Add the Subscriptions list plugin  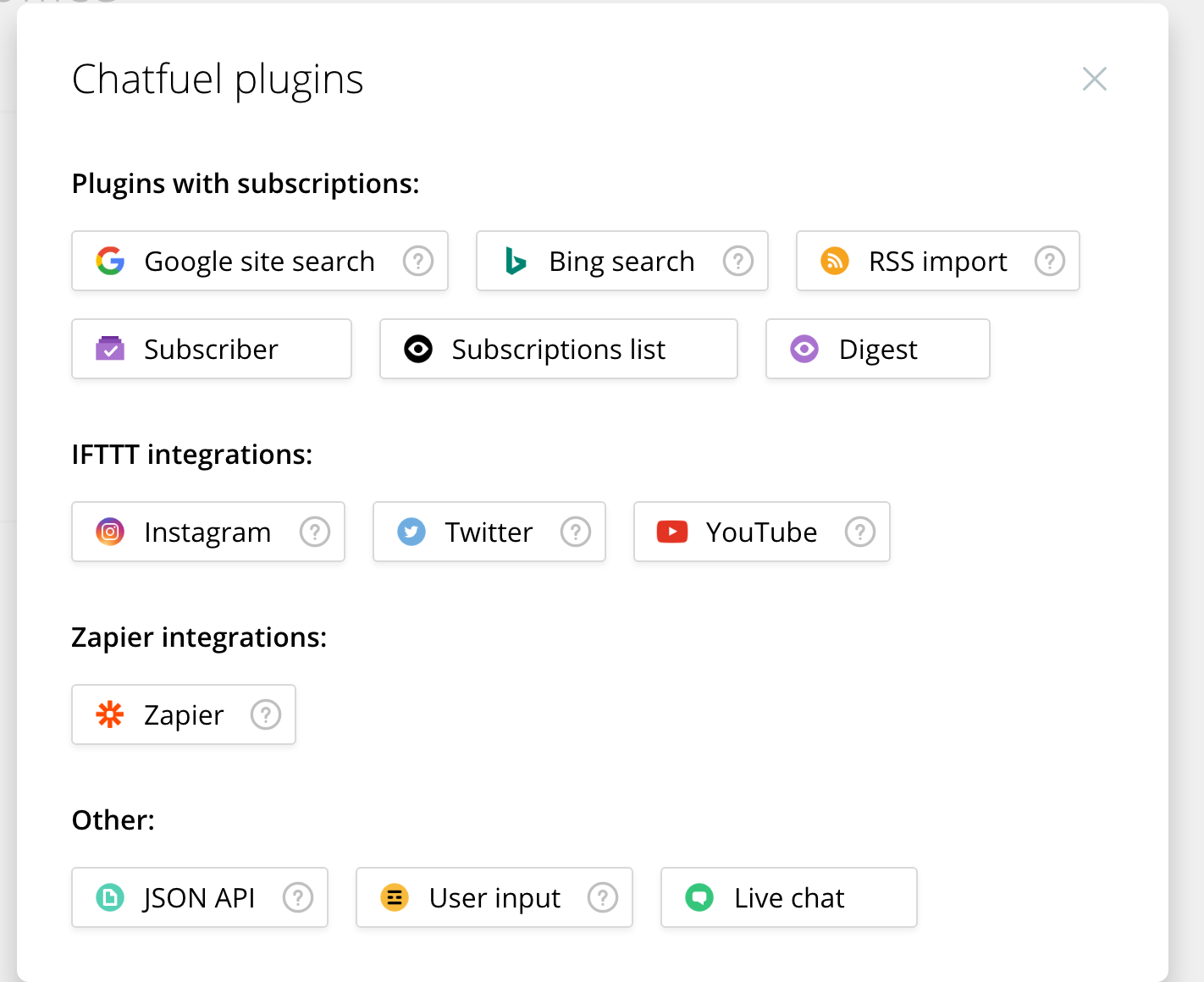pyautogui.click(x=558, y=349)
